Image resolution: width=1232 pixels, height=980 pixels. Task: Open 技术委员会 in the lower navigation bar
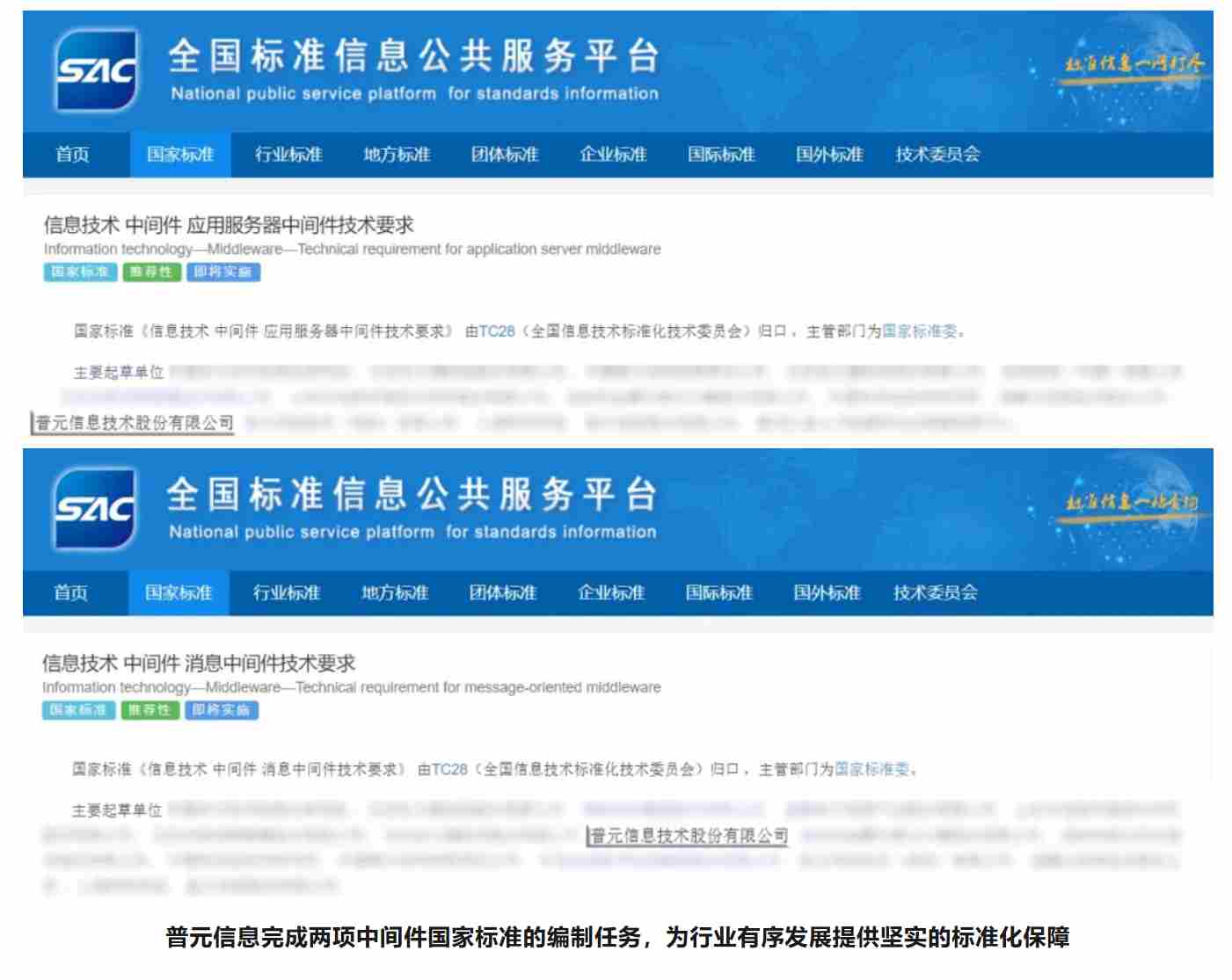coord(936,593)
